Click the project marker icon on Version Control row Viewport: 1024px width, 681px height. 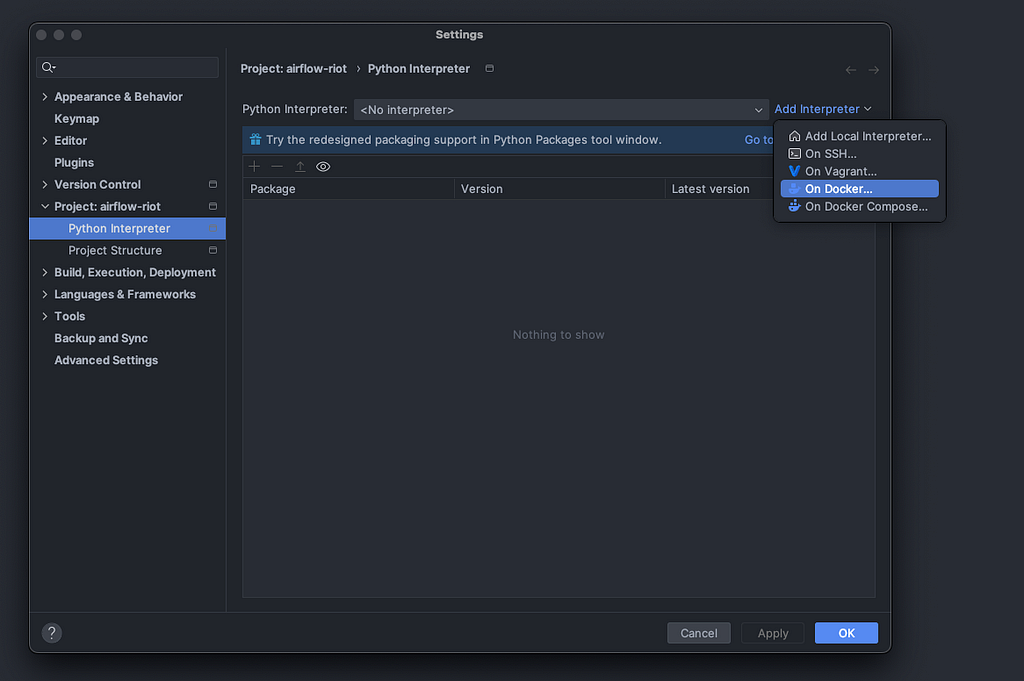(212, 184)
